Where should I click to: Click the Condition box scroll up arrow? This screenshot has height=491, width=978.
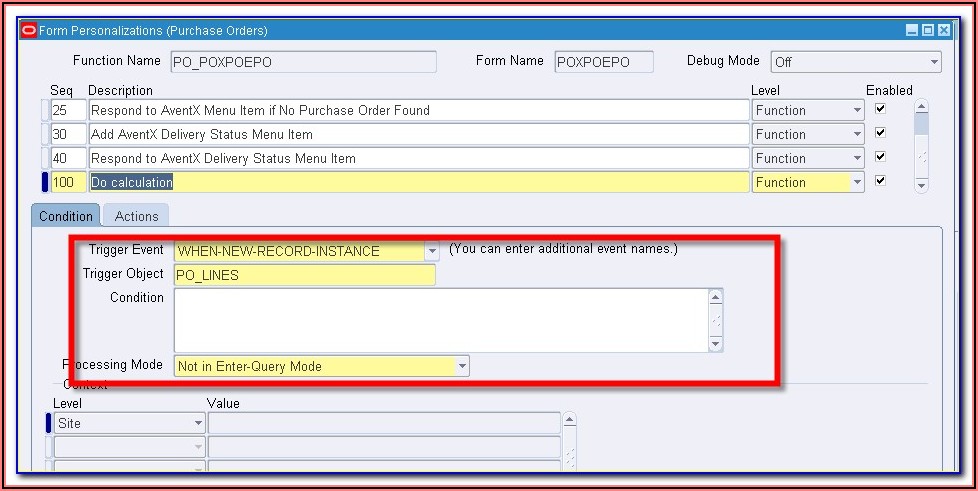(715, 297)
